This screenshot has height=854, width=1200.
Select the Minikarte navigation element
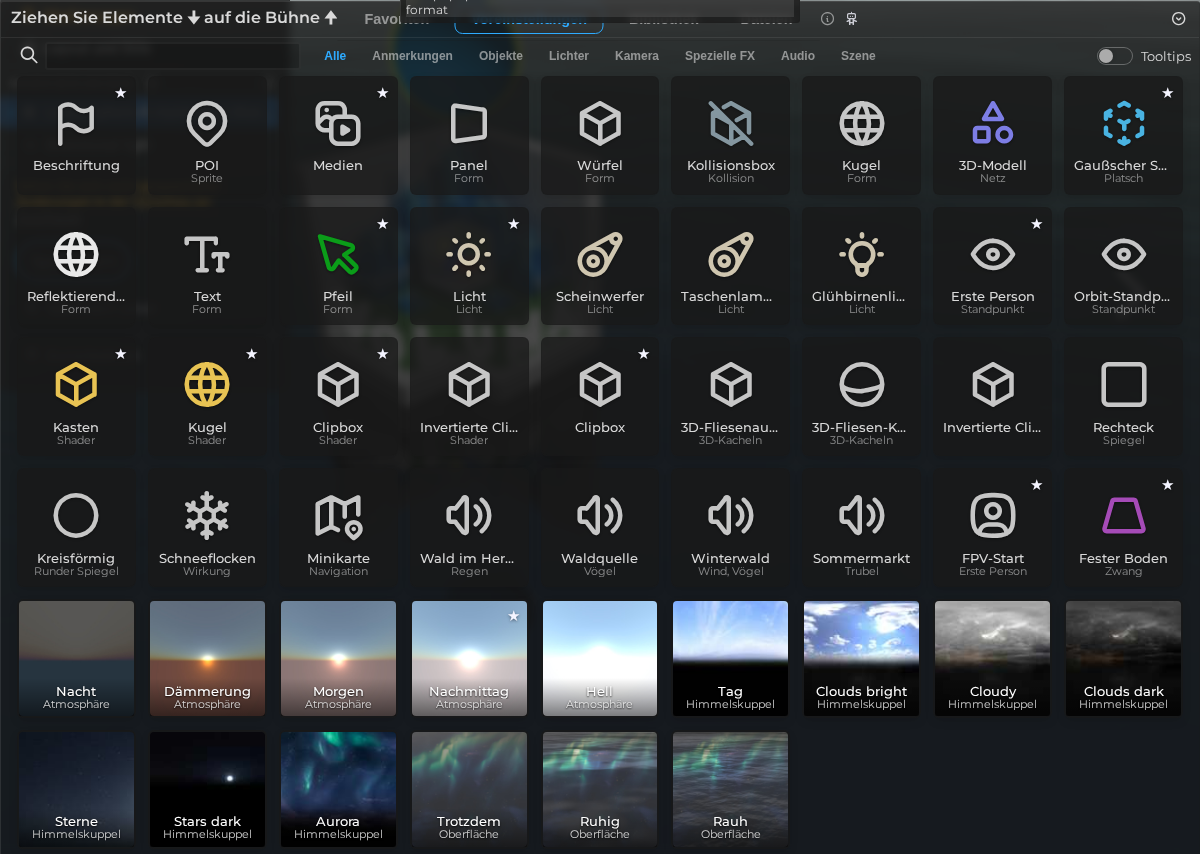pyautogui.click(x=338, y=528)
